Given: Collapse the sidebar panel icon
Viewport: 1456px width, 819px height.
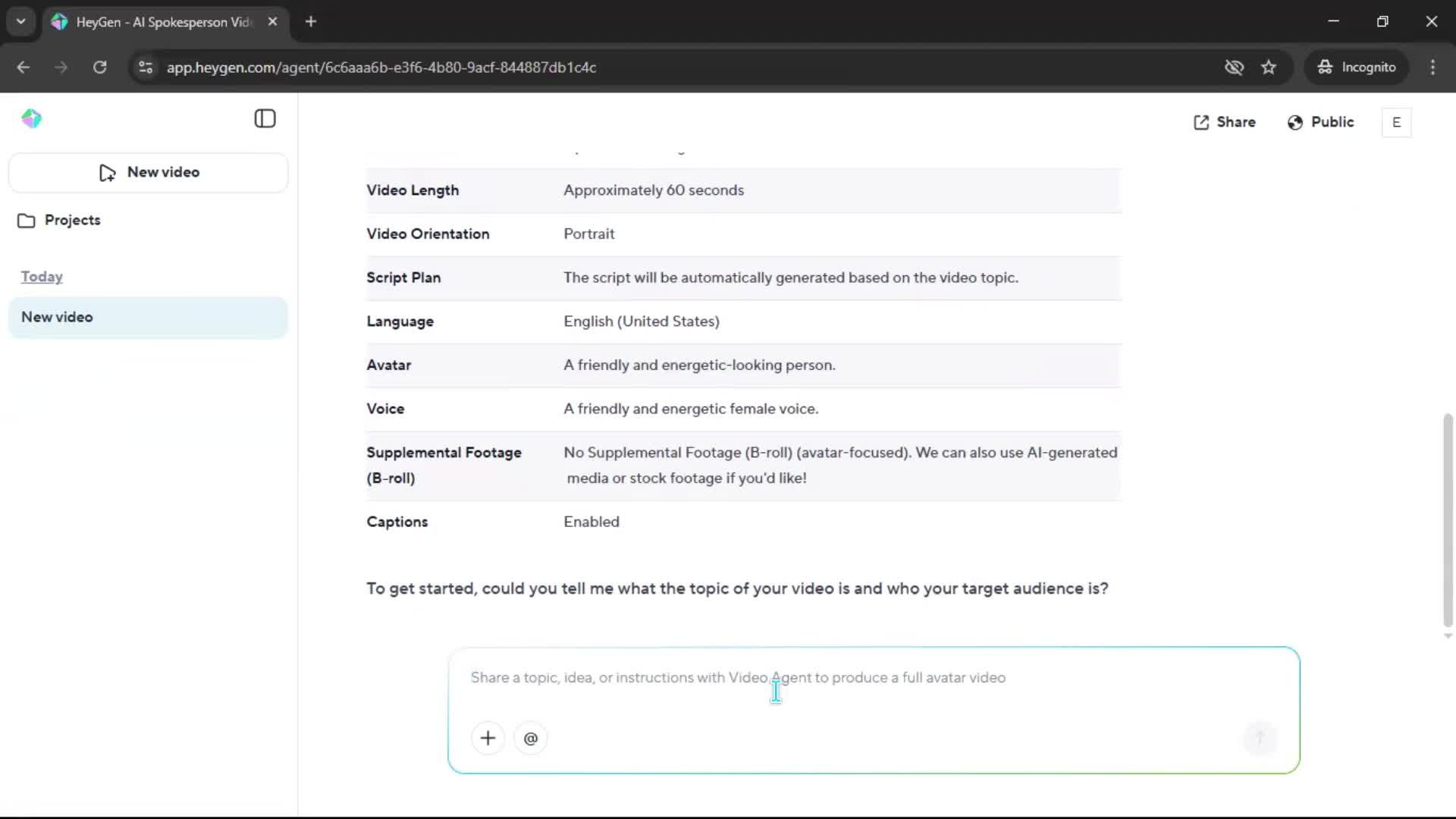Looking at the screenshot, I should (265, 118).
